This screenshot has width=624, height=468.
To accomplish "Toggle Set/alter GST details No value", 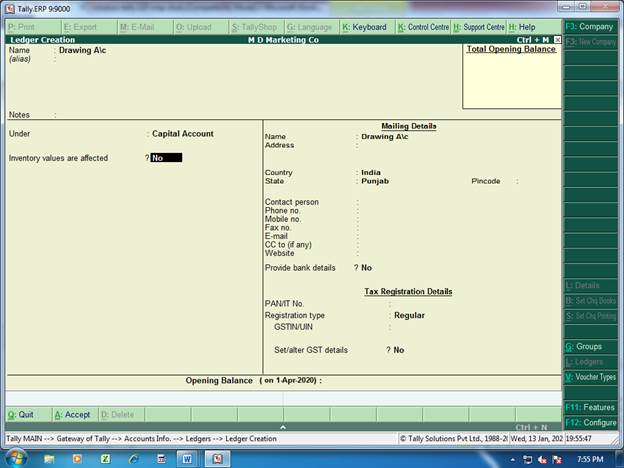I will point(399,350).
